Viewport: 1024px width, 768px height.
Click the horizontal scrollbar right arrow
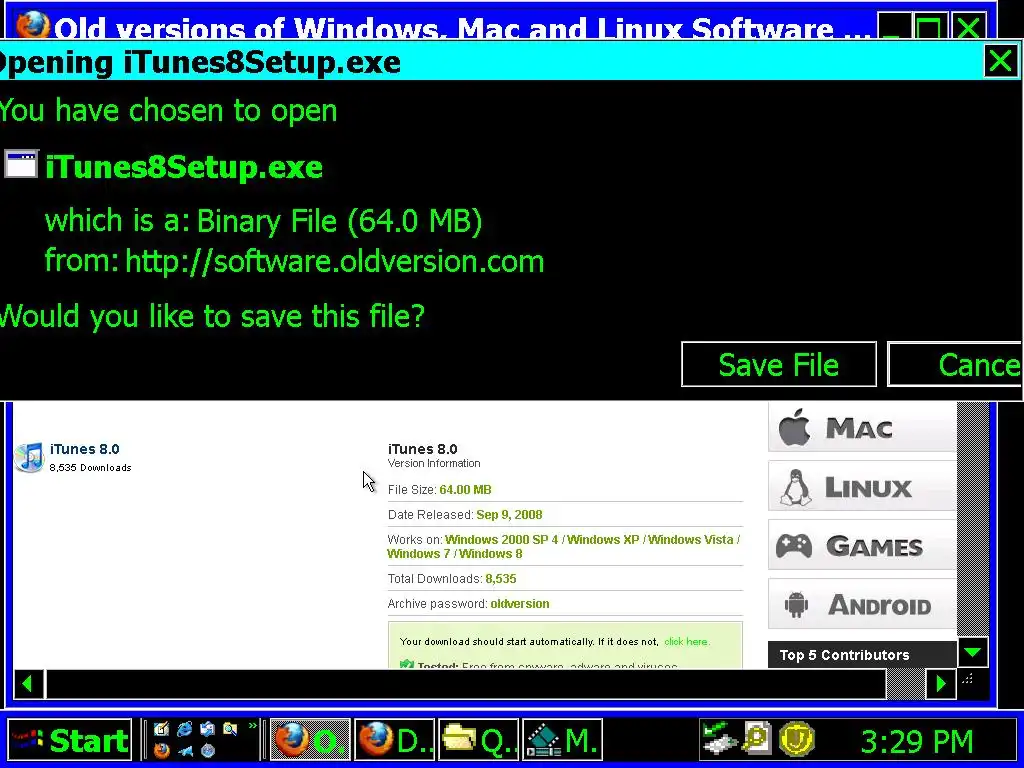(x=940, y=684)
